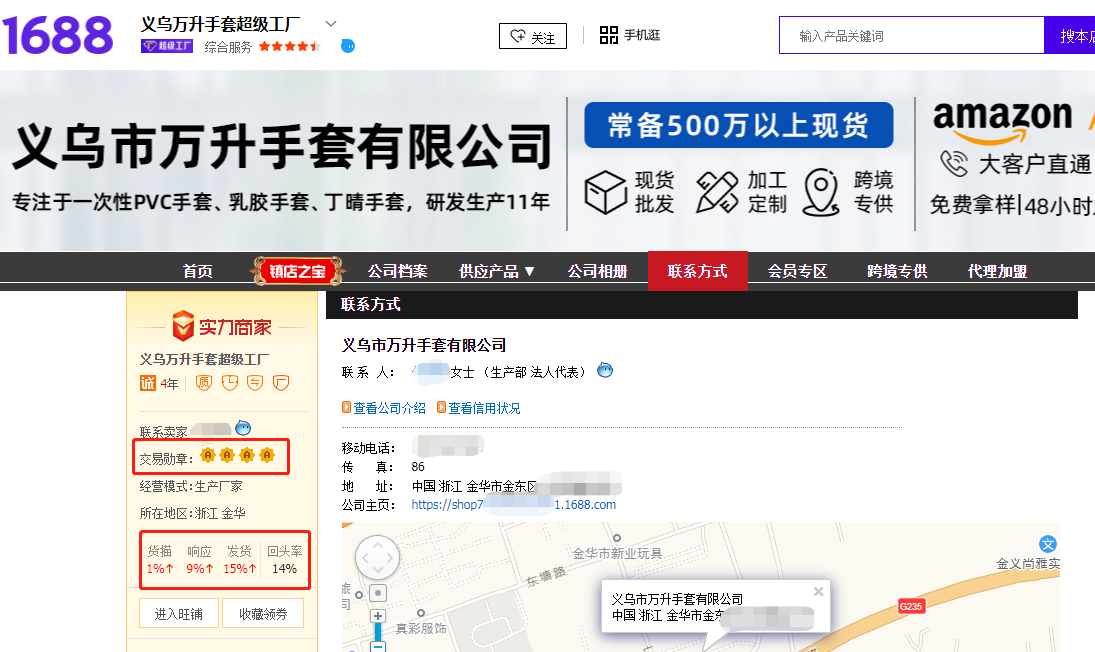
Task: Click the last plain shield badge
Action: point(281,383)
